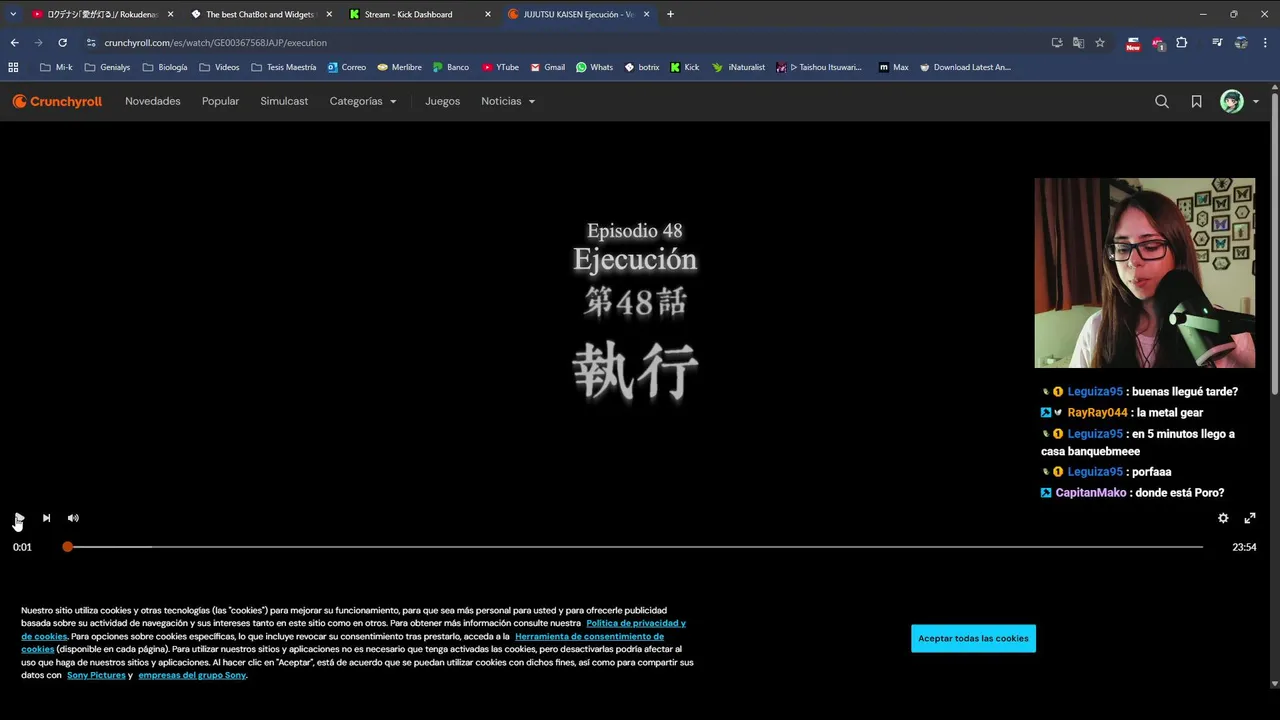Open the apps grid in bookmarks bar
Viewport: 1280px width, 720px height.
click(x=13, y=67)
